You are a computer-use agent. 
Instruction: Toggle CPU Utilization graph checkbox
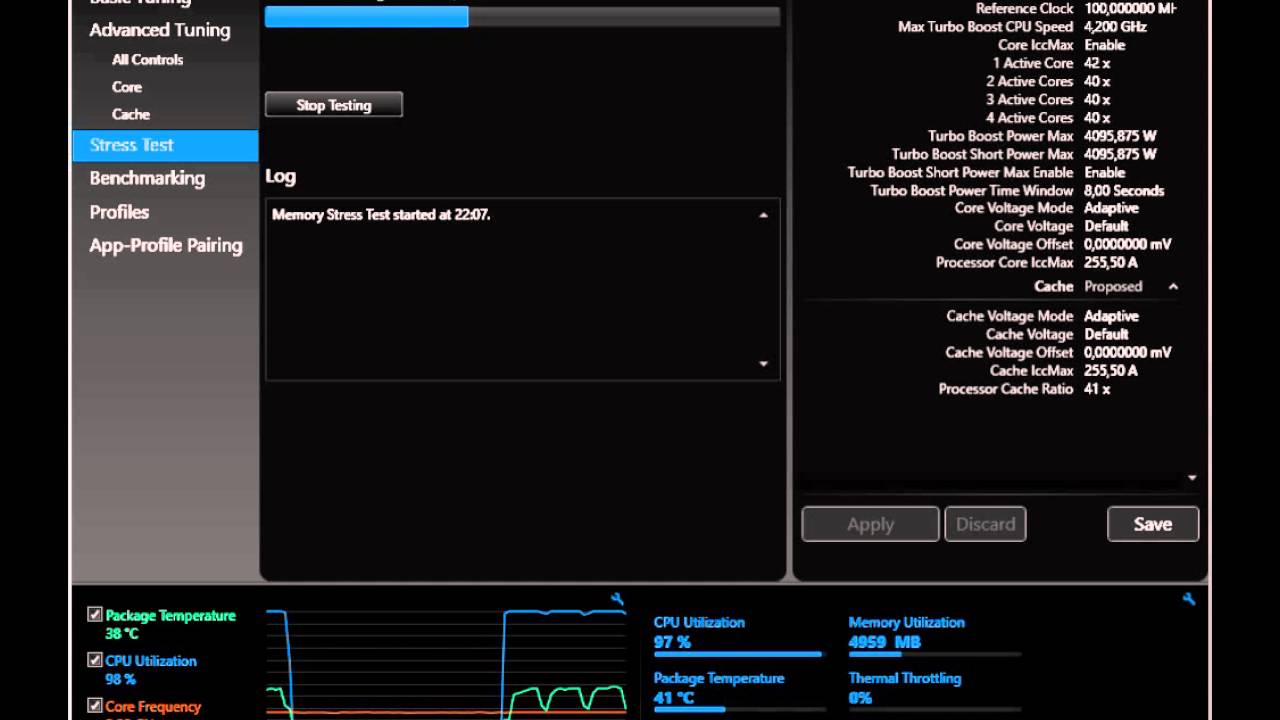95,660
